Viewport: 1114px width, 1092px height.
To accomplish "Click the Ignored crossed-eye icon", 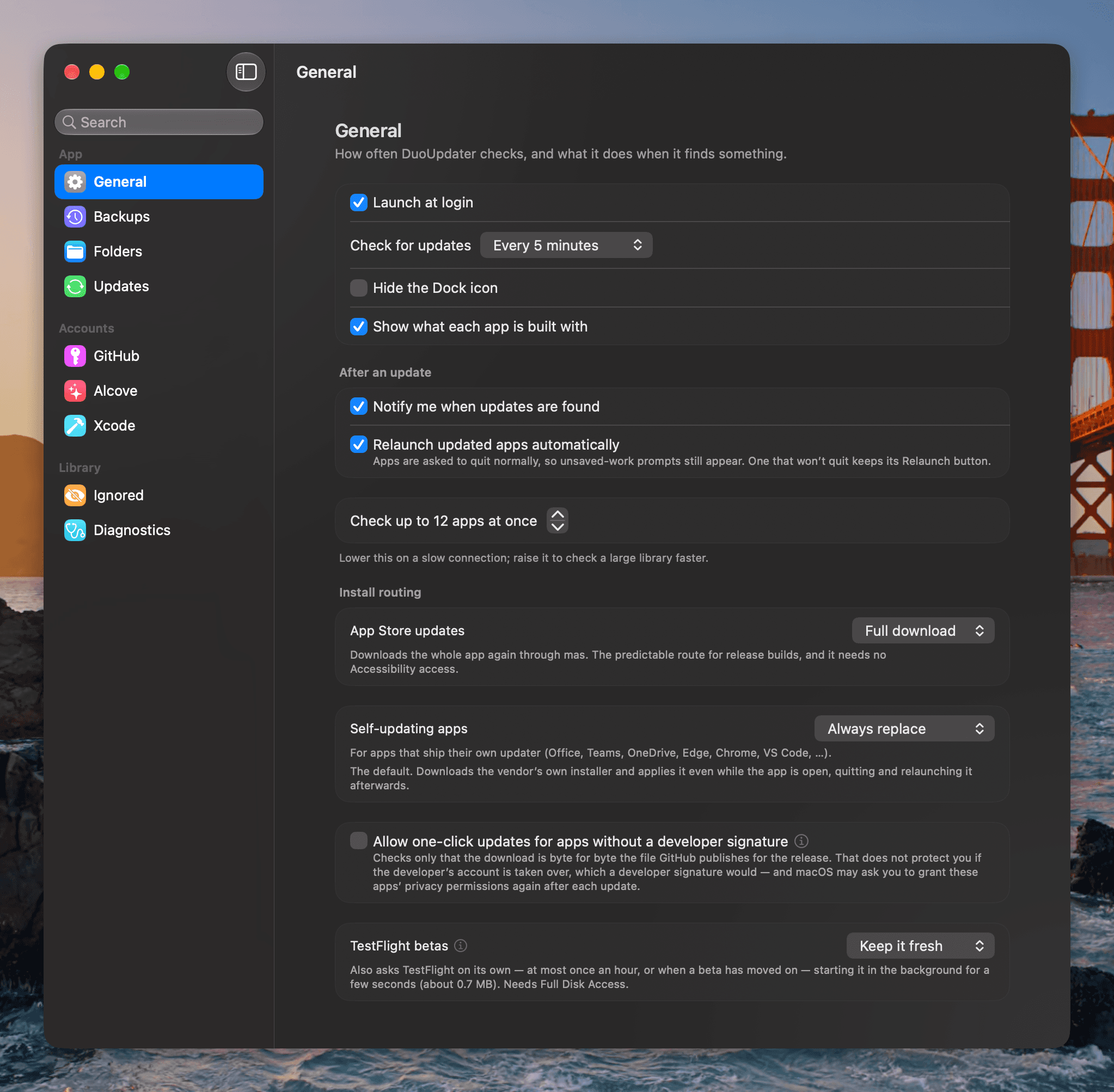I will click(75, 495).
